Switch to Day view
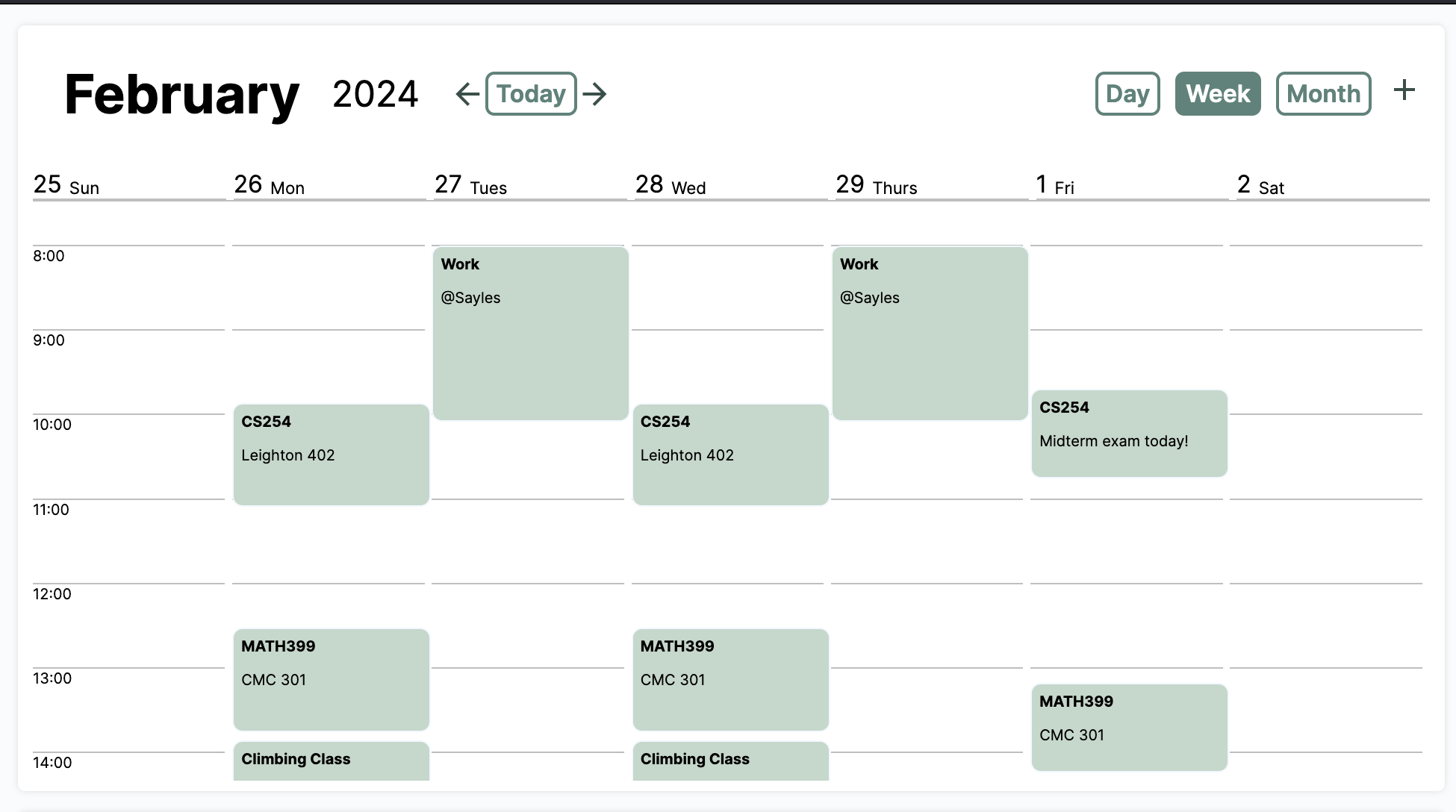Screen dimensions: 1456x812 [1127, 94]
